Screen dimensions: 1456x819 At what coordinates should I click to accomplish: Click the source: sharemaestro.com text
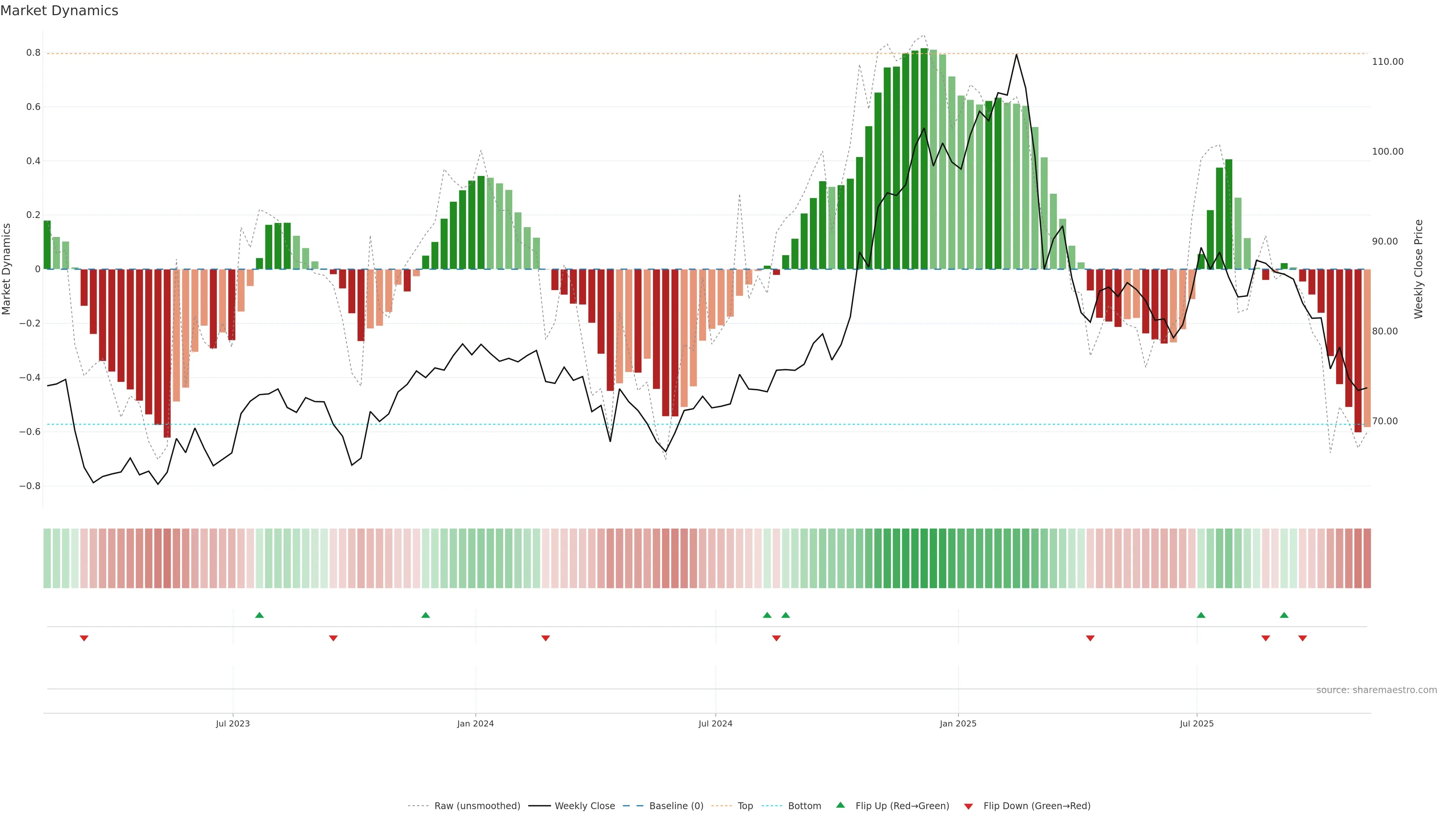1376,690
